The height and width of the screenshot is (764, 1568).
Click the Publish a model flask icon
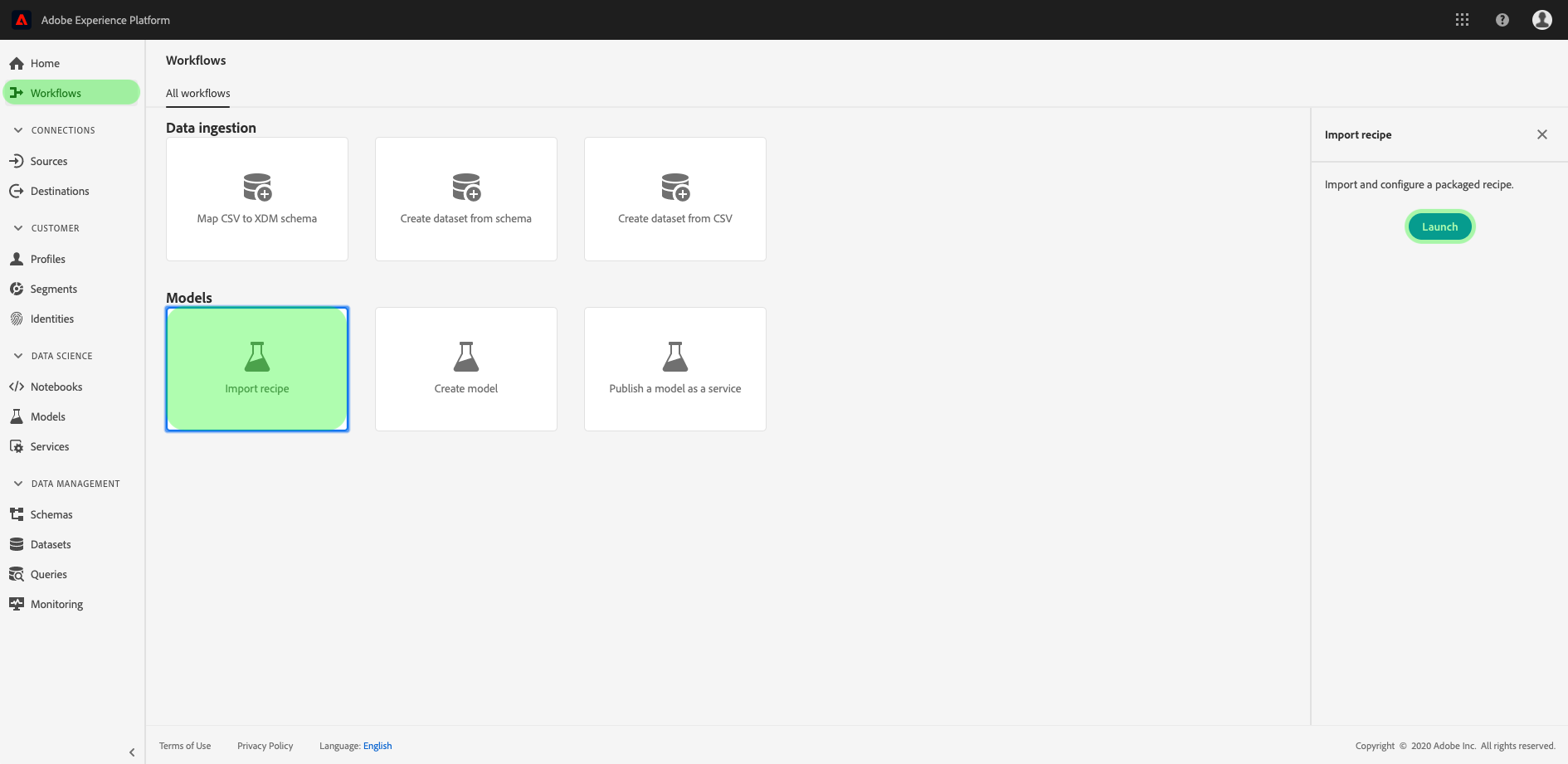point(675,357)
